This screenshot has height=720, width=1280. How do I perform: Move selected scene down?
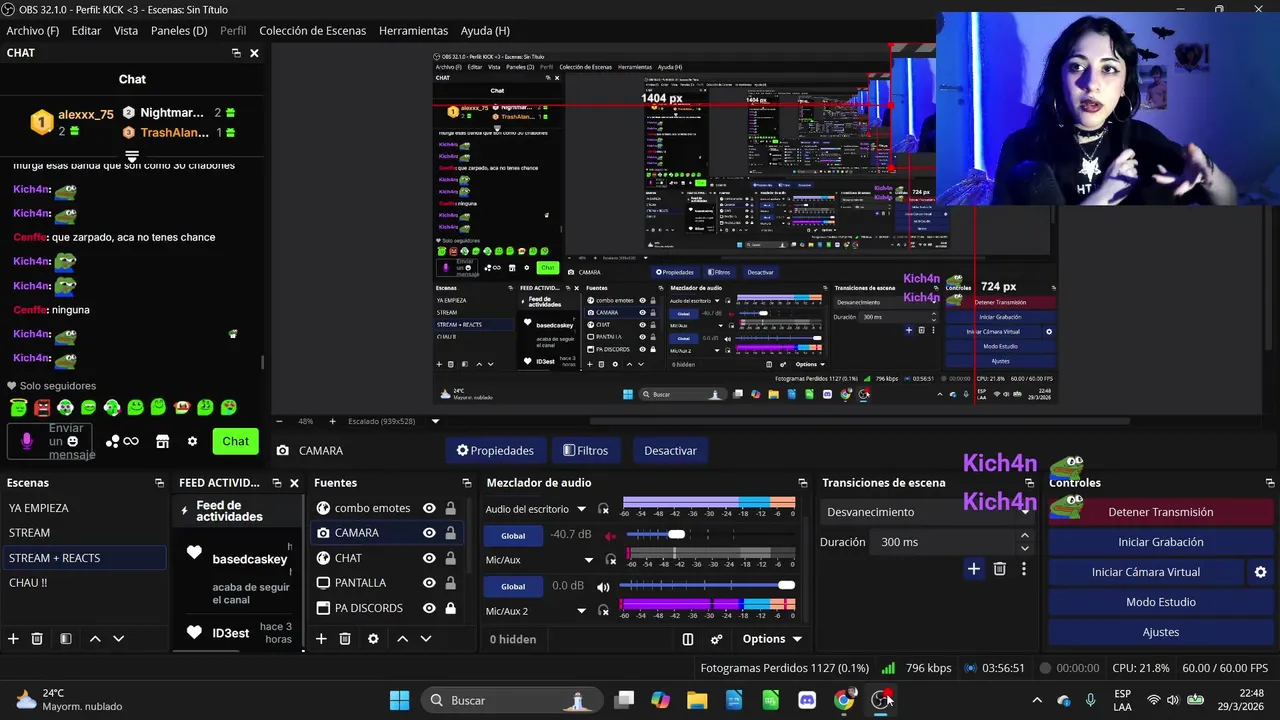(118, 638)
